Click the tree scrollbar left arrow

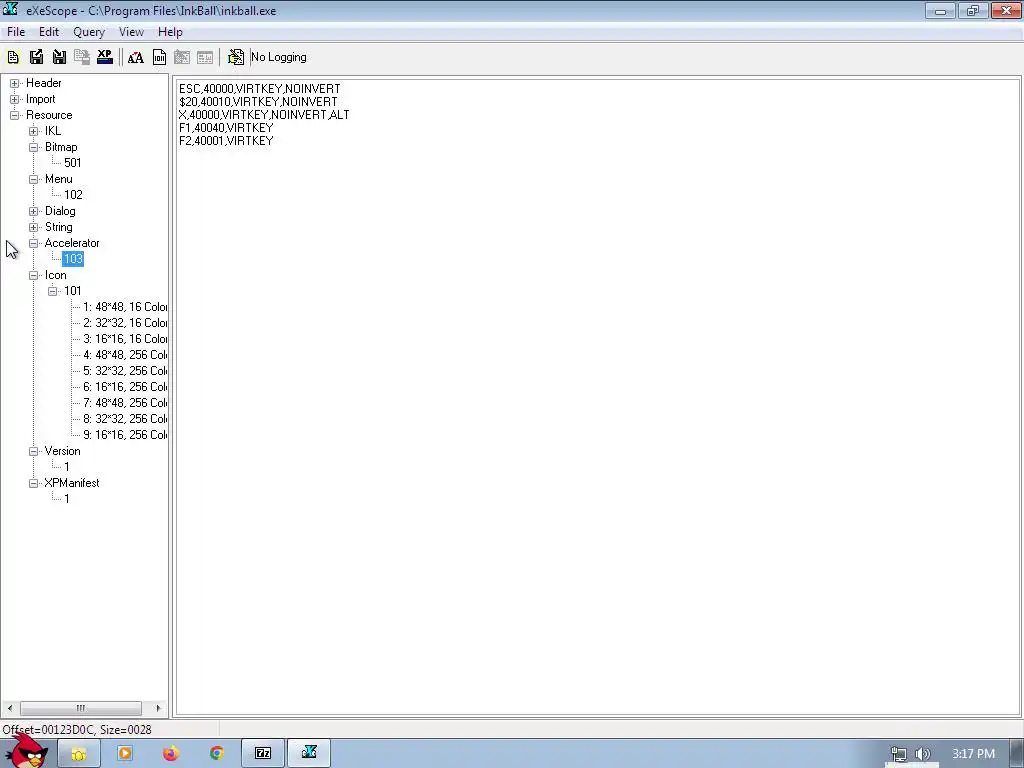click(x=9, y=708)
